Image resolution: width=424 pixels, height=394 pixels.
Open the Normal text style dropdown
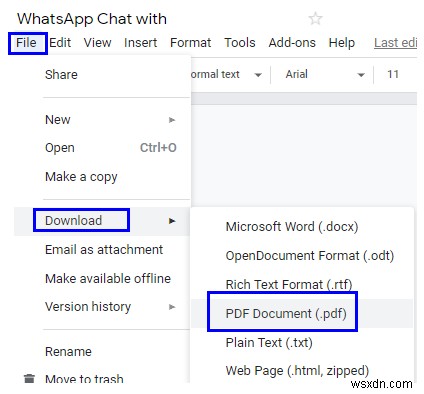click(227, 74)
